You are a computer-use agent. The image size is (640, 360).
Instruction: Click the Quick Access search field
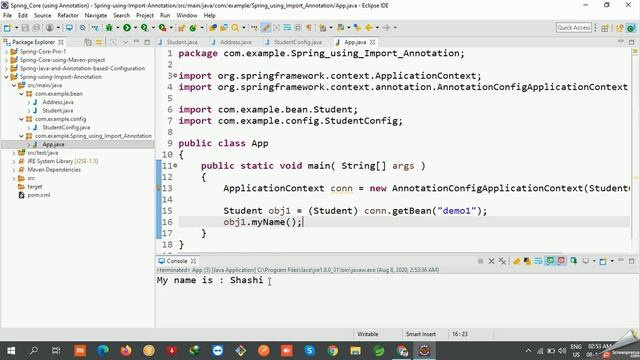point(573,28)
